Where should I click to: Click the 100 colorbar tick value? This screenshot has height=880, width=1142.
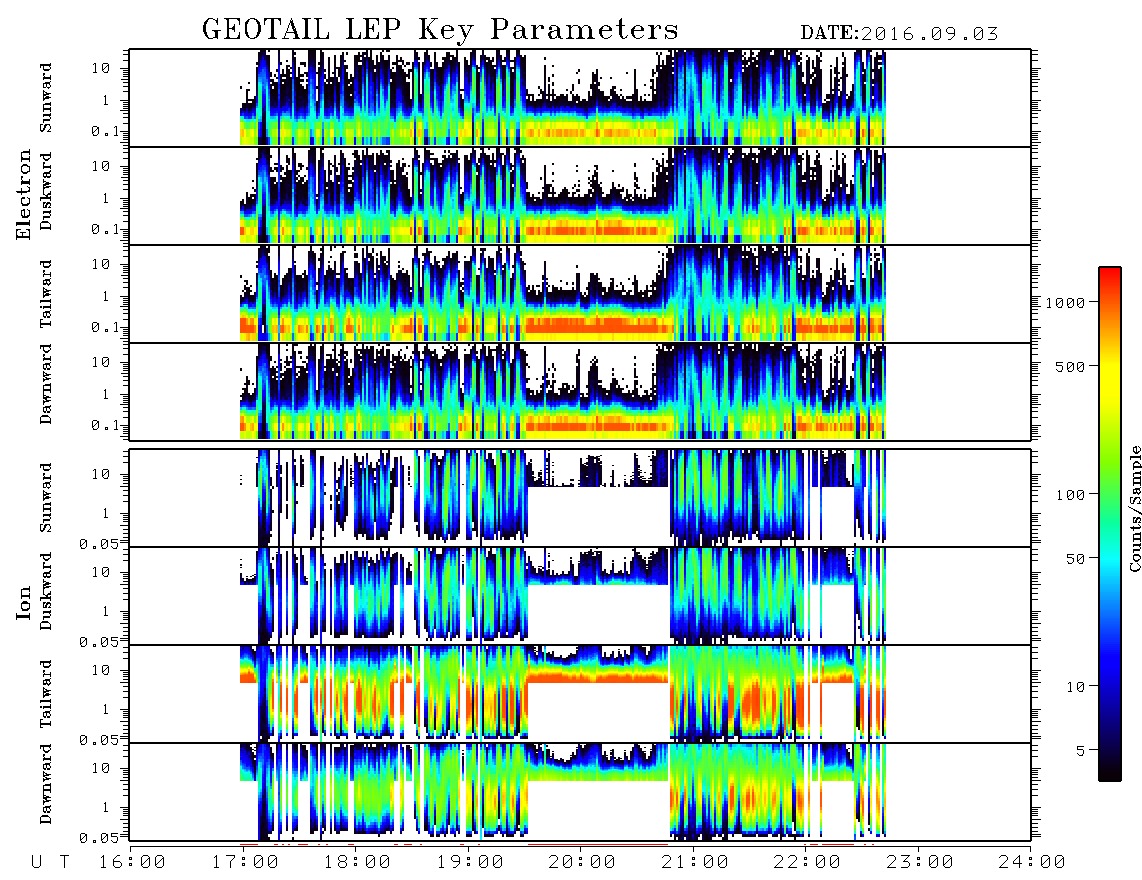(x=1071, y=495)
